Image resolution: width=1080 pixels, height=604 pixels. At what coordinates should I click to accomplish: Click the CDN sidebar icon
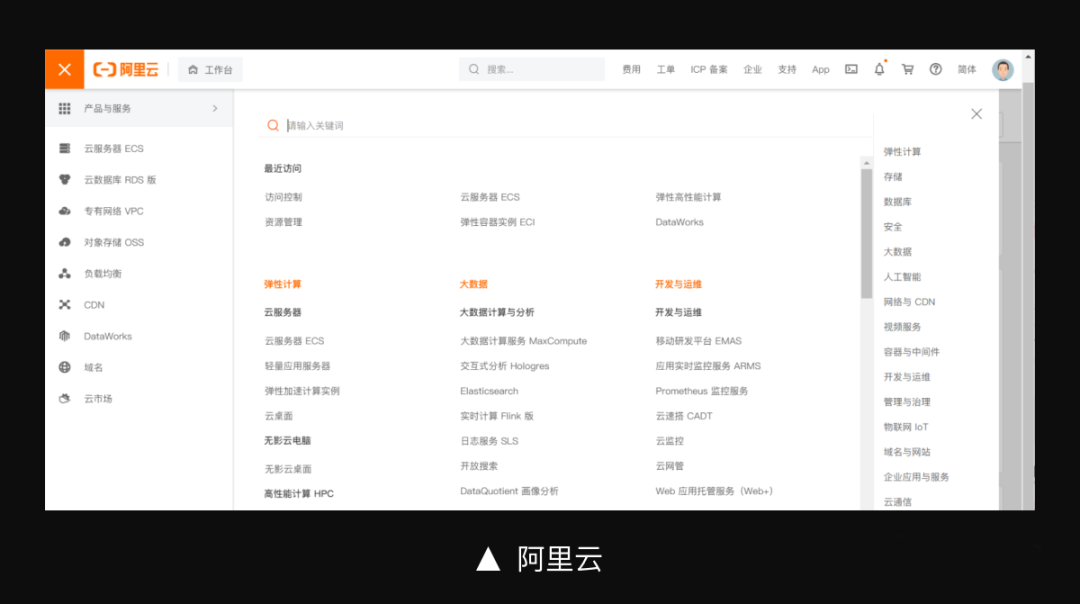click(65, 304)
